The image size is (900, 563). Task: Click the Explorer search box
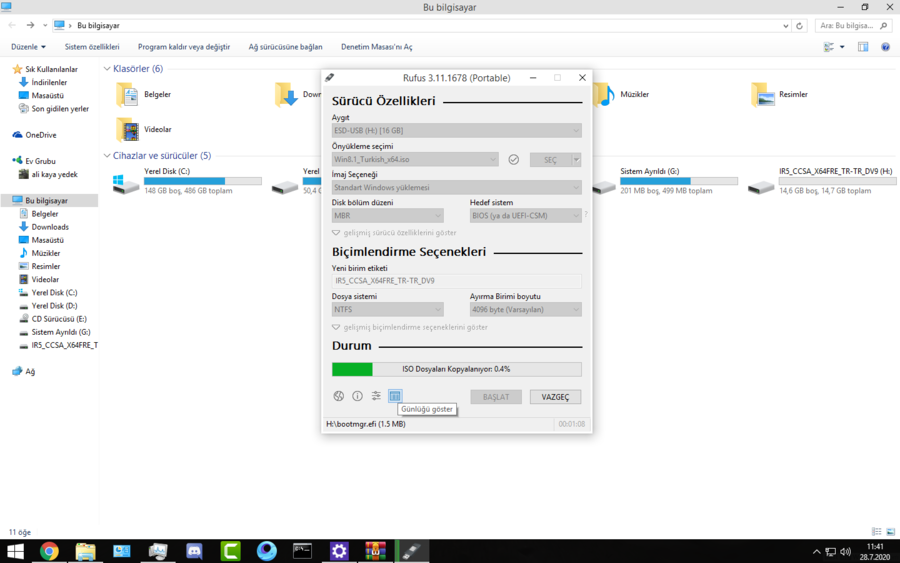coord(852,26)
